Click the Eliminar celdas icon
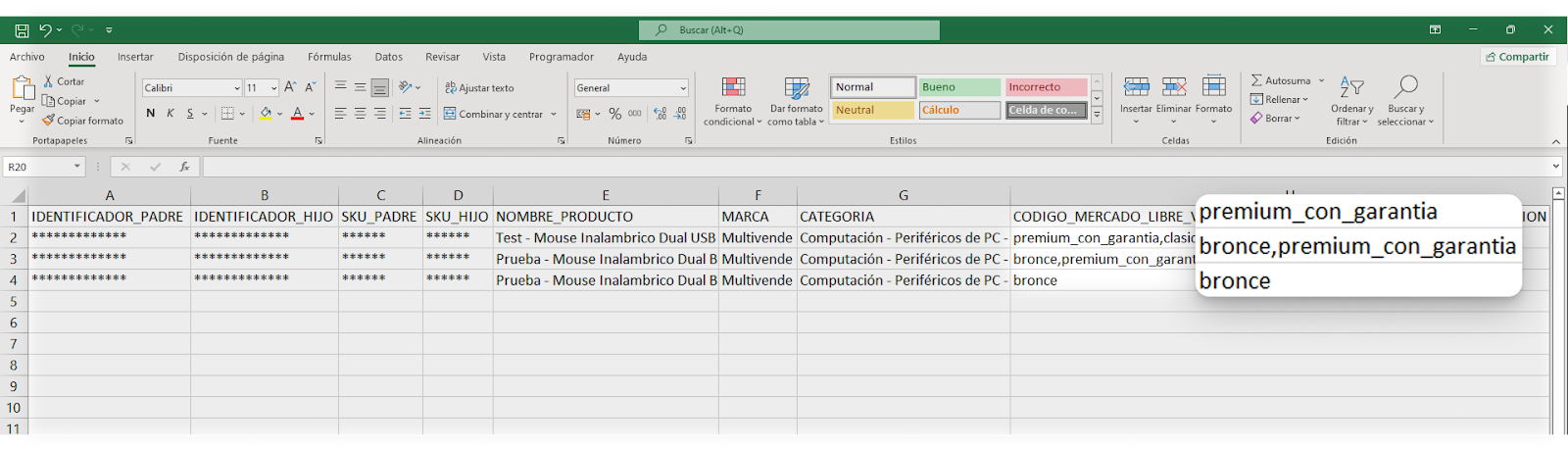 coord(1174,87)
